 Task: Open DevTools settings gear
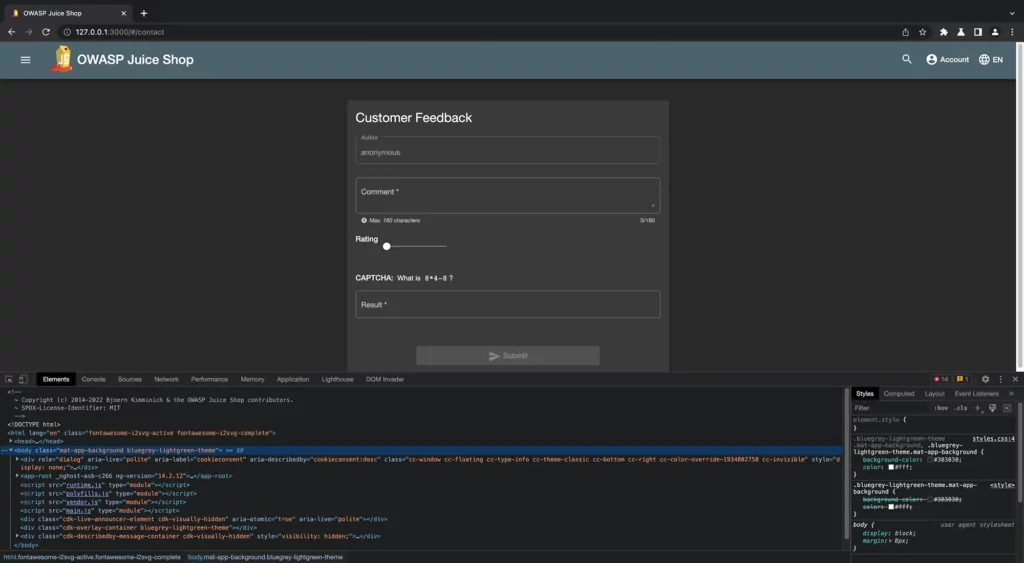pyautogui.click(x=985, y=379)
